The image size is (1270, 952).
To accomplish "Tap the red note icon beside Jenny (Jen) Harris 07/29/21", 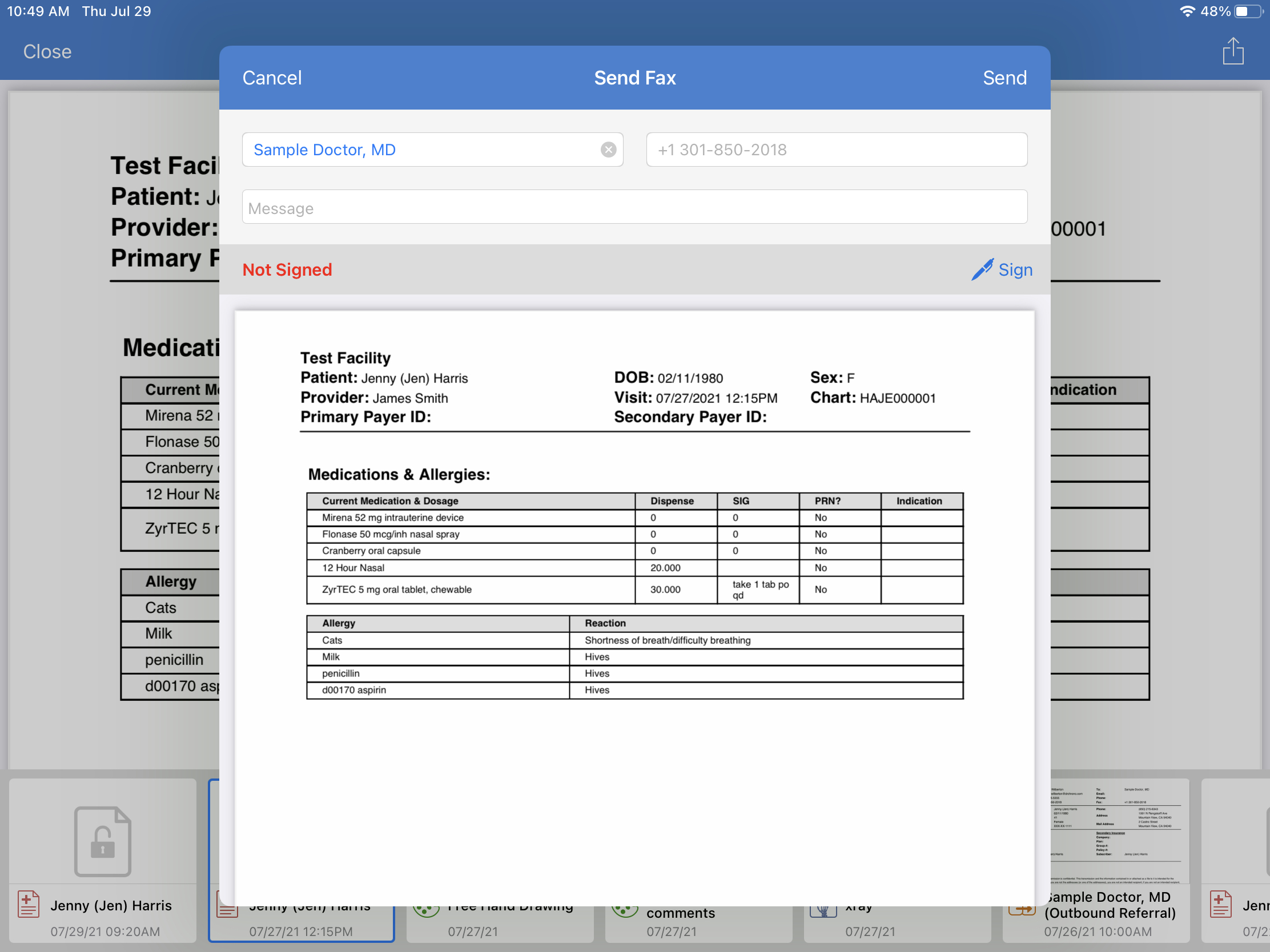I will [28, 904].
